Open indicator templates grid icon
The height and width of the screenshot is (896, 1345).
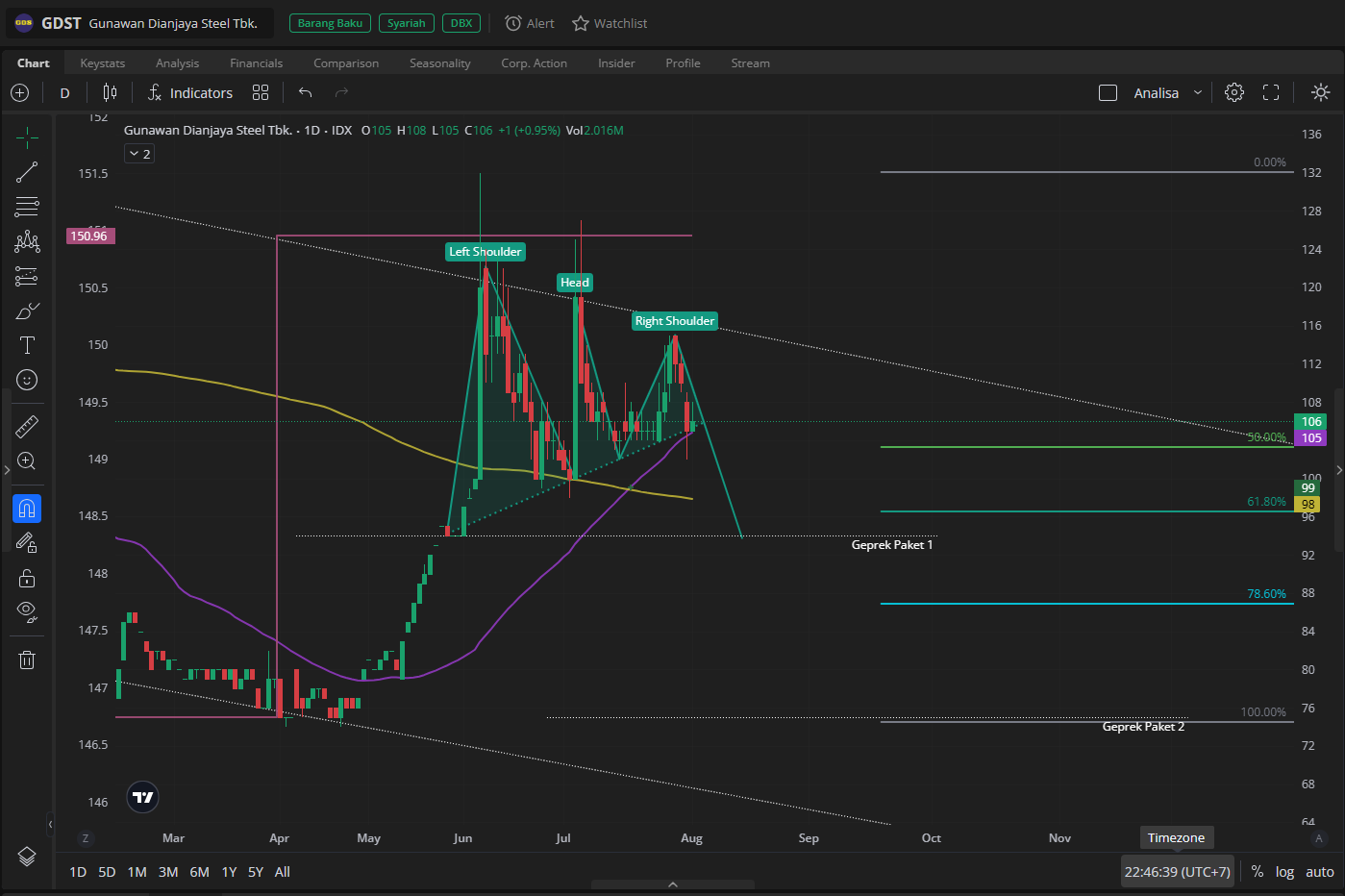pos(261,93)
